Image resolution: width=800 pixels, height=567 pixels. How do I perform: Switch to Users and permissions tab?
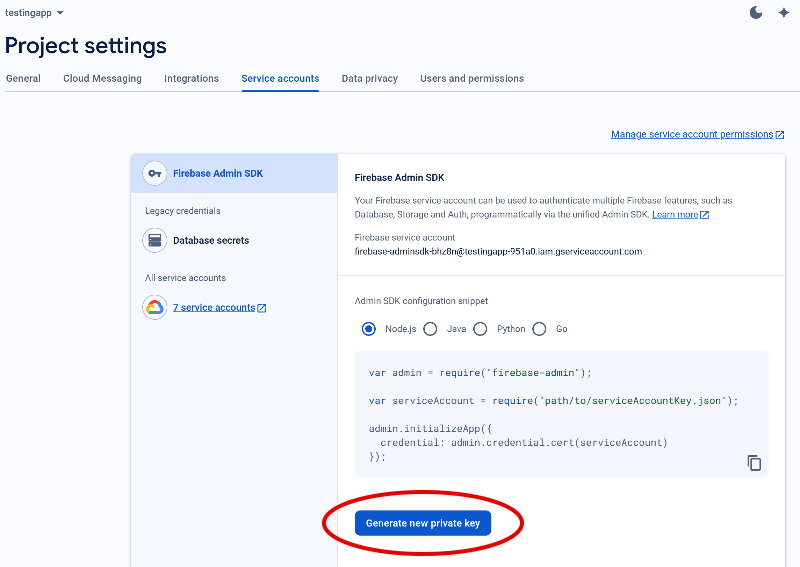[x=472, y=79]
